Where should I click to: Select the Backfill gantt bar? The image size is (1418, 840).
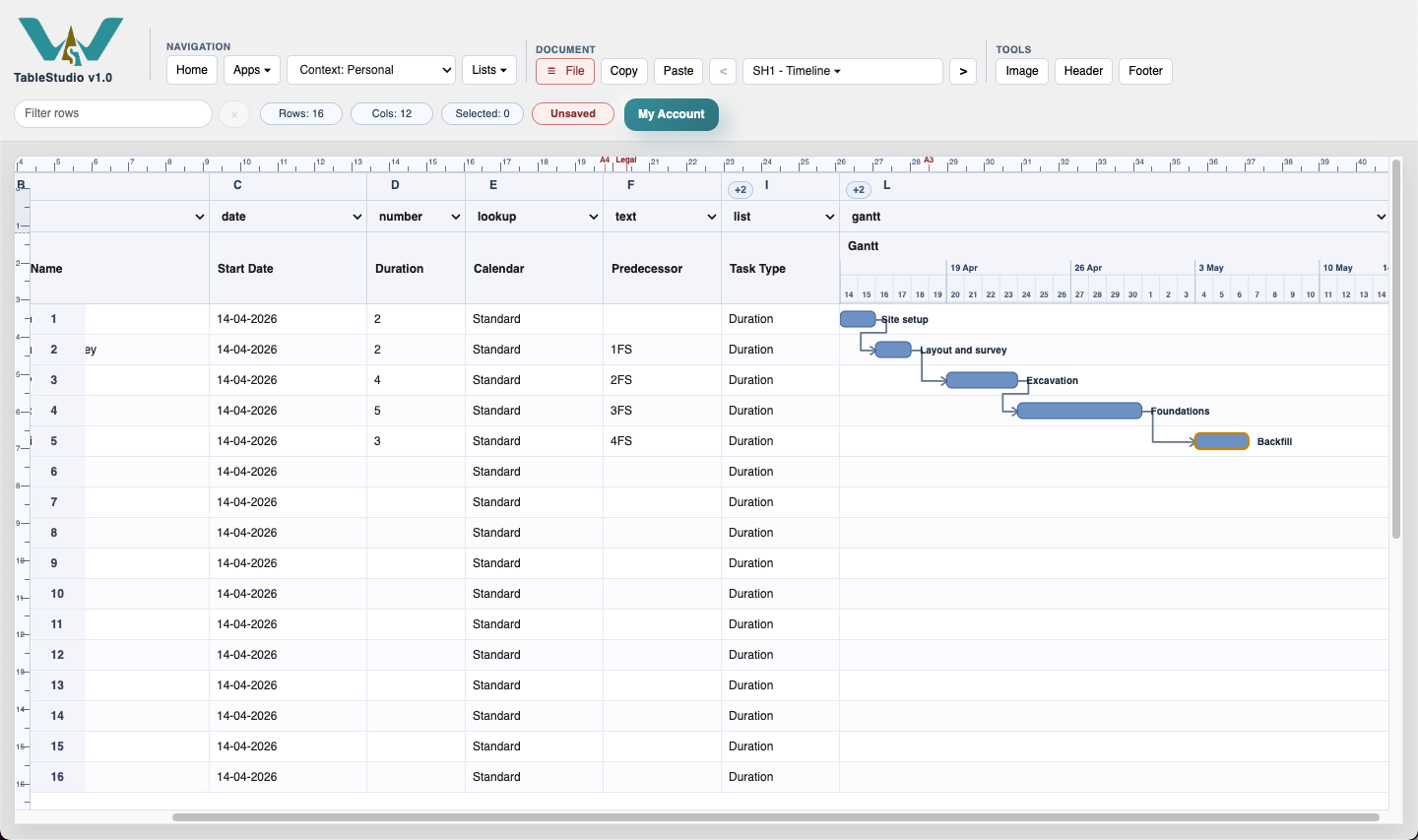pyautogui.click(x=1222, y=441)
